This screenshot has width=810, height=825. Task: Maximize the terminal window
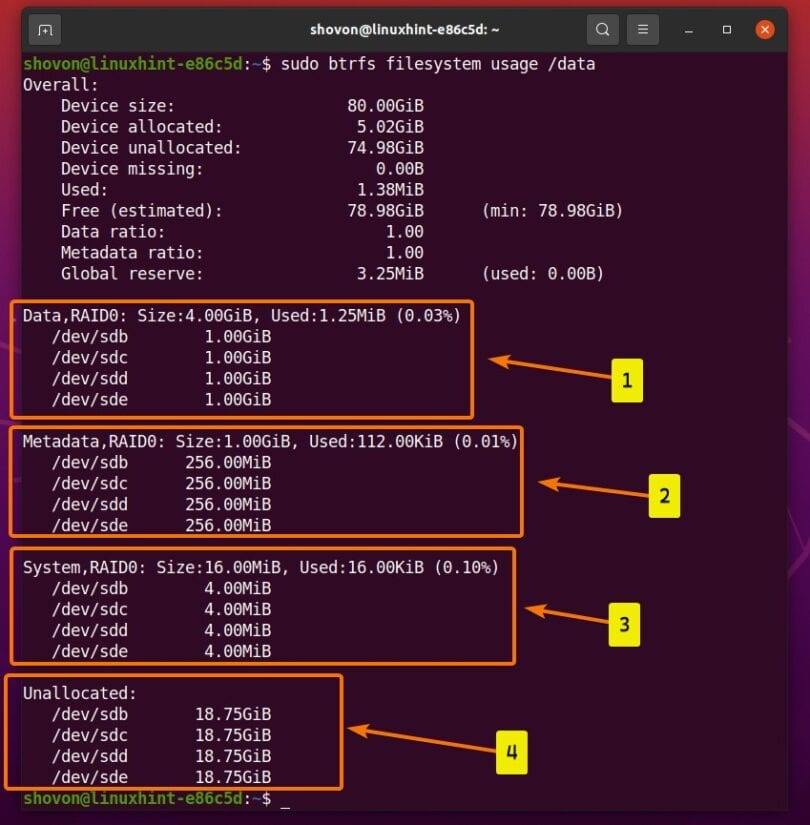coord(726,29)
